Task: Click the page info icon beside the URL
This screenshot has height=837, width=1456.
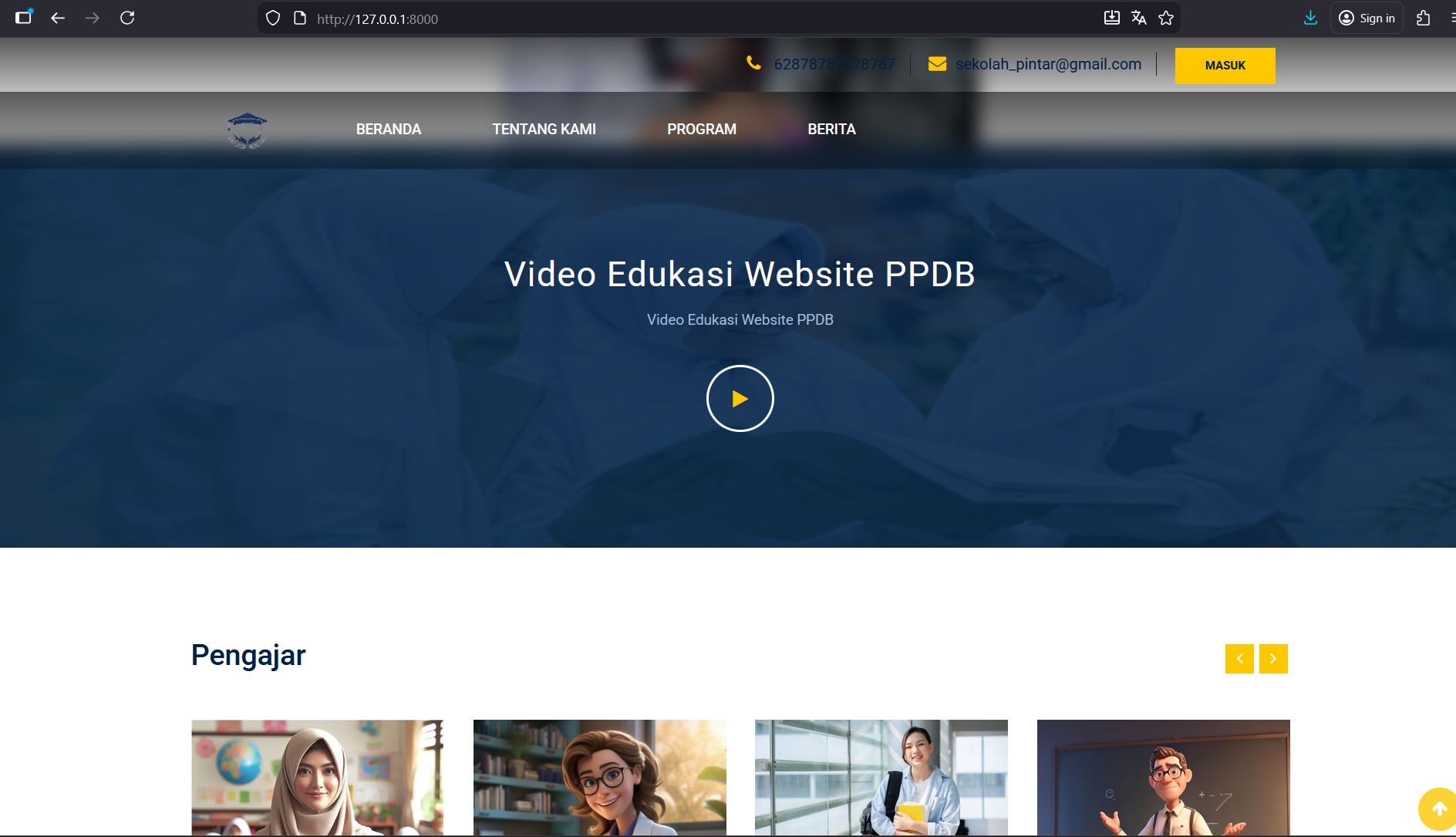Action: coord(300,19)
